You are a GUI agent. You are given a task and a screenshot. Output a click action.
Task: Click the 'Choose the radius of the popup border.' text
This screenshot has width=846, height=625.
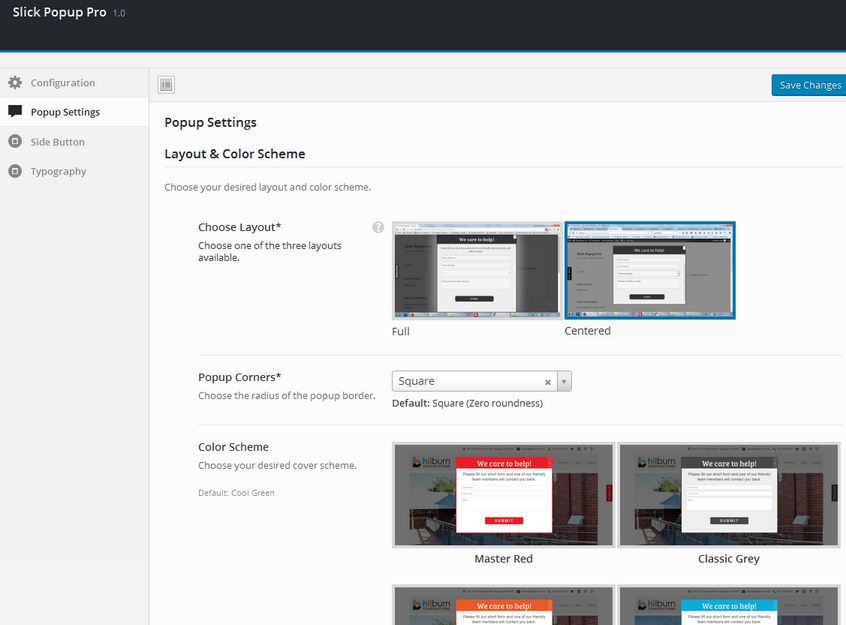[286, 396]
